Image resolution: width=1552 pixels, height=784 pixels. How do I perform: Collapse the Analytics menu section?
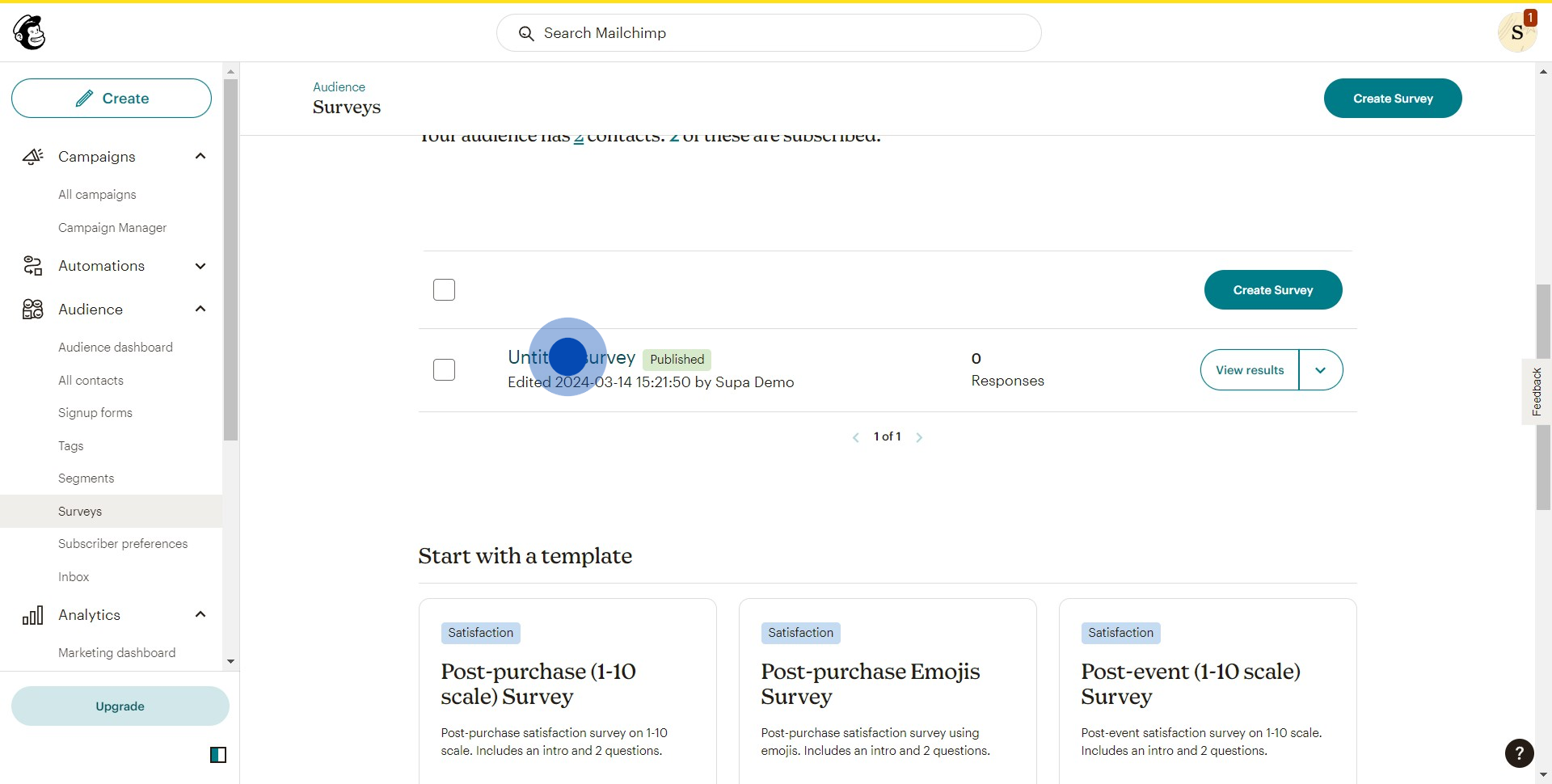click(200, 615)
